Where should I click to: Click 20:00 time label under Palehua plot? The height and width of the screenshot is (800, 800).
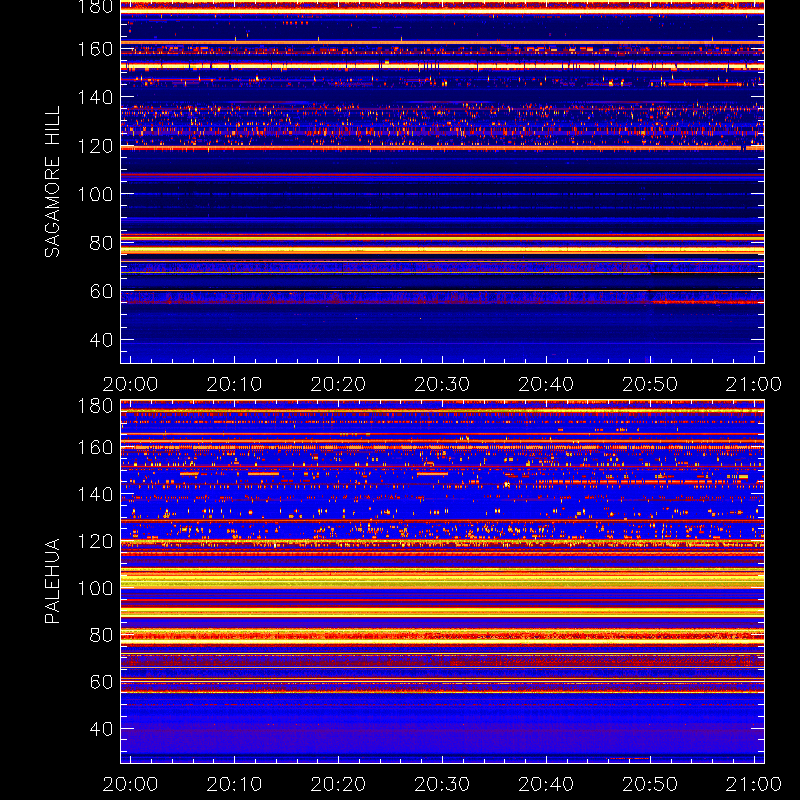[130, 784]
